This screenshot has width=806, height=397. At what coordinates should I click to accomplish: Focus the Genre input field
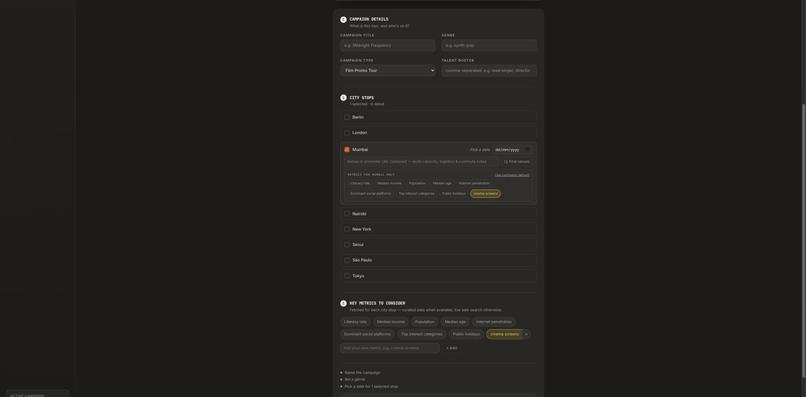[x=489, y=45]
